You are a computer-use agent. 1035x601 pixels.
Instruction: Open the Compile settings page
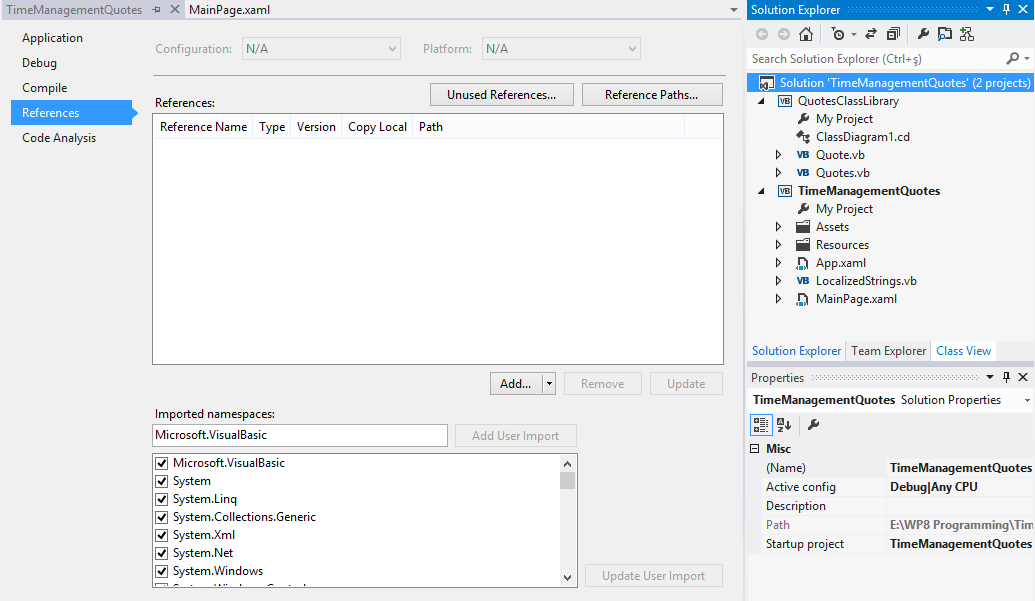point(45,88)
